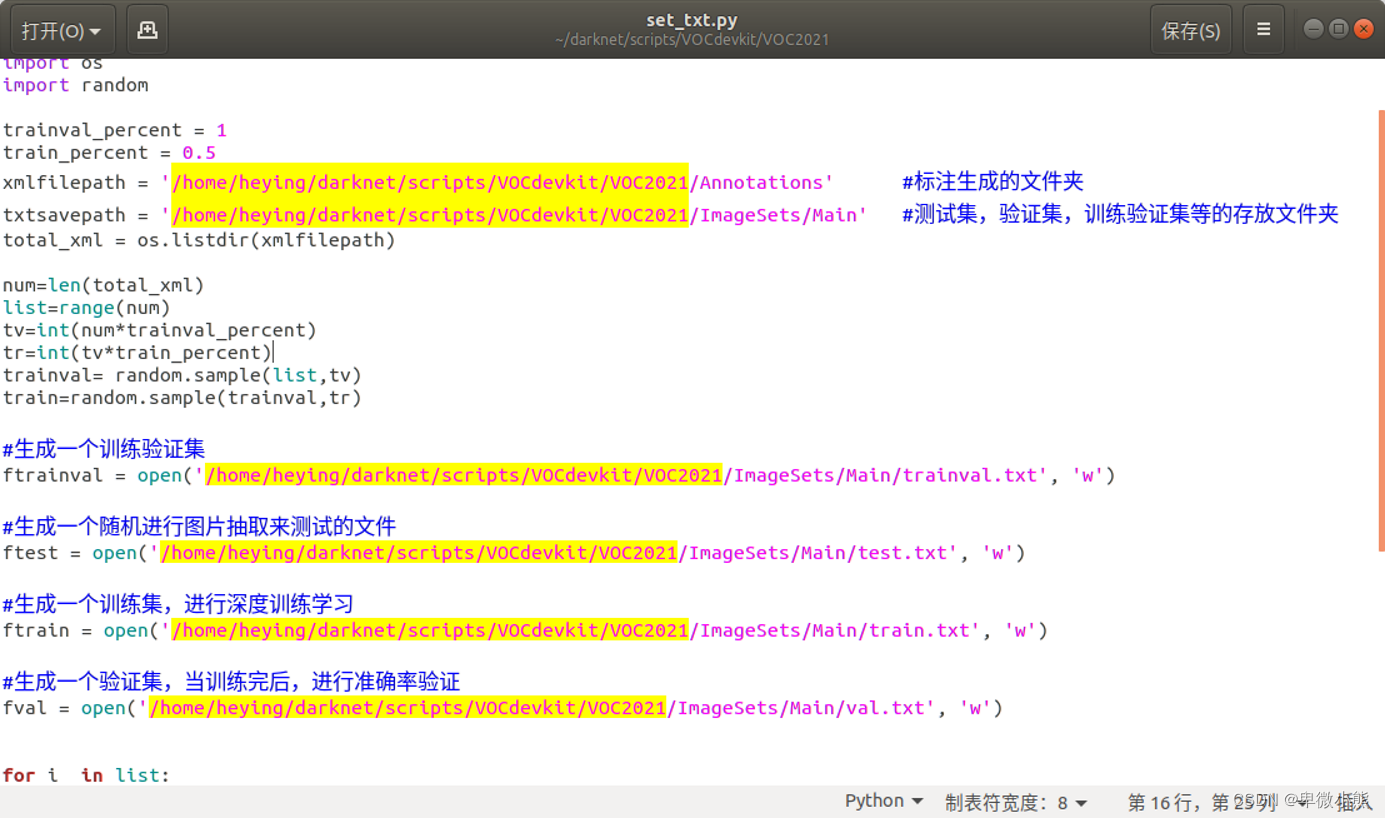This screenshot has height=818, width=1385.
Task: Open the Python language selector in status bar
Action: coord(883,801)
